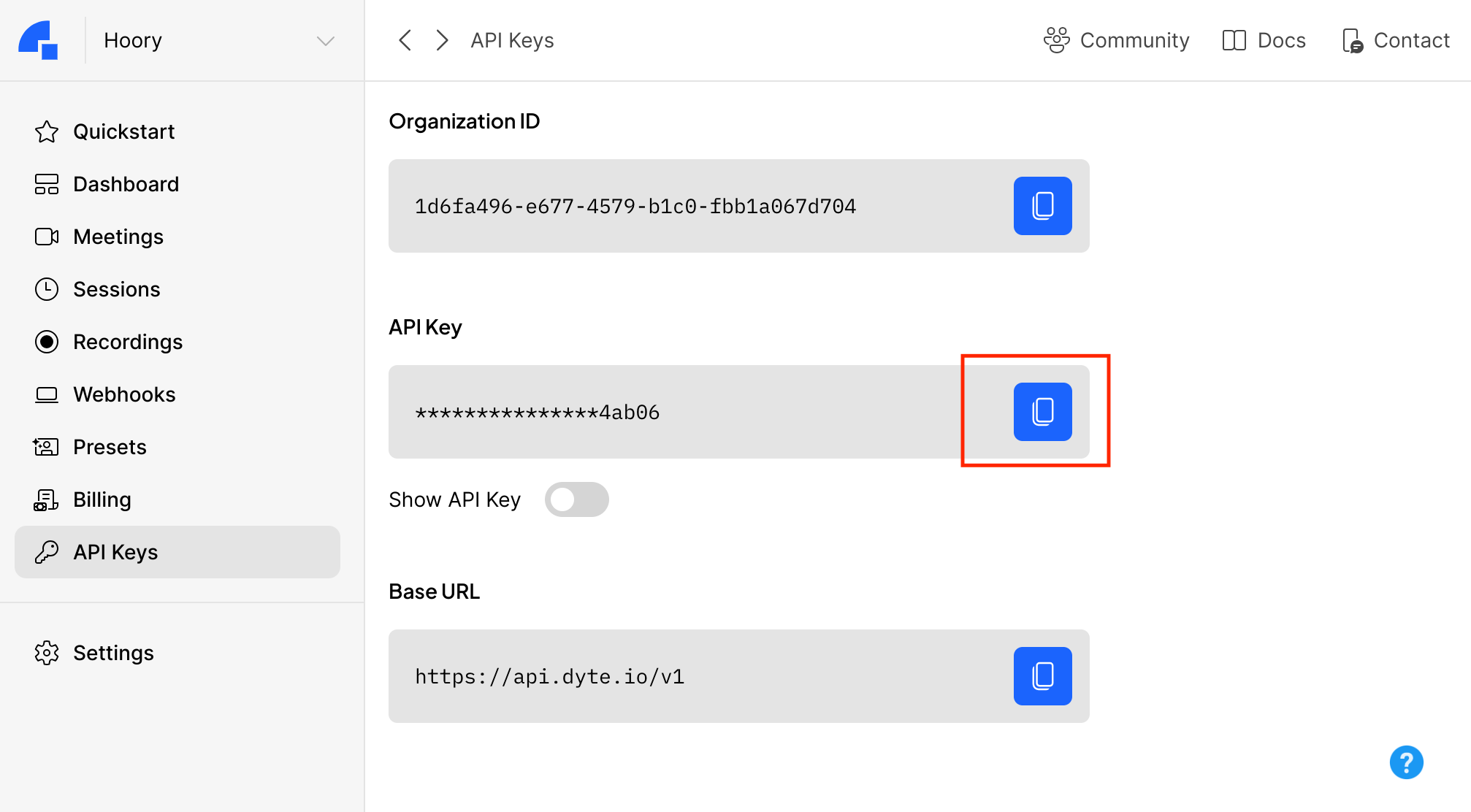Navigate to Billing section
Image resolution: width=1471 pixels, height=812 pixels.
pos(101,499)
